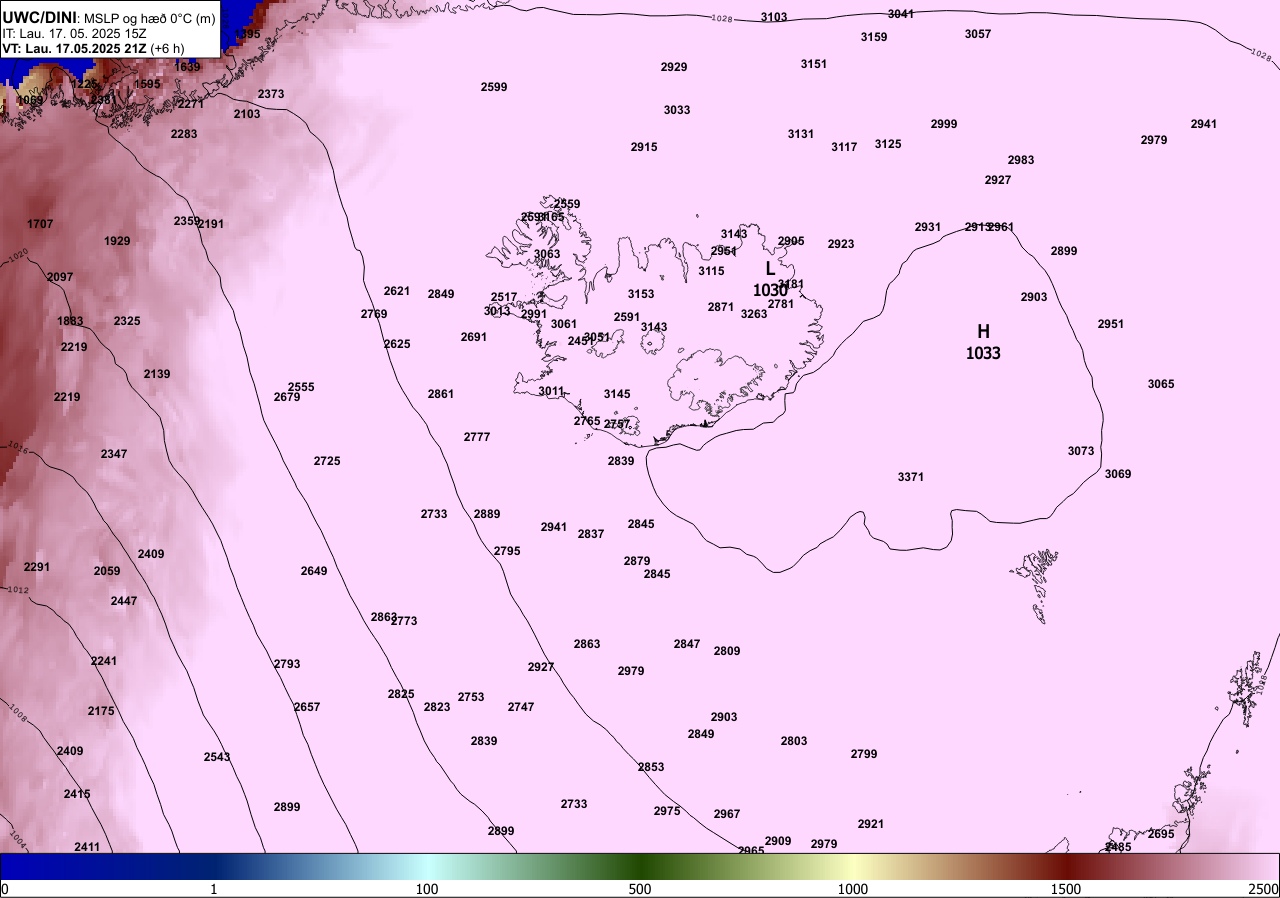
Task: Click the 2929 height value
Action: (x=674, y=67)
